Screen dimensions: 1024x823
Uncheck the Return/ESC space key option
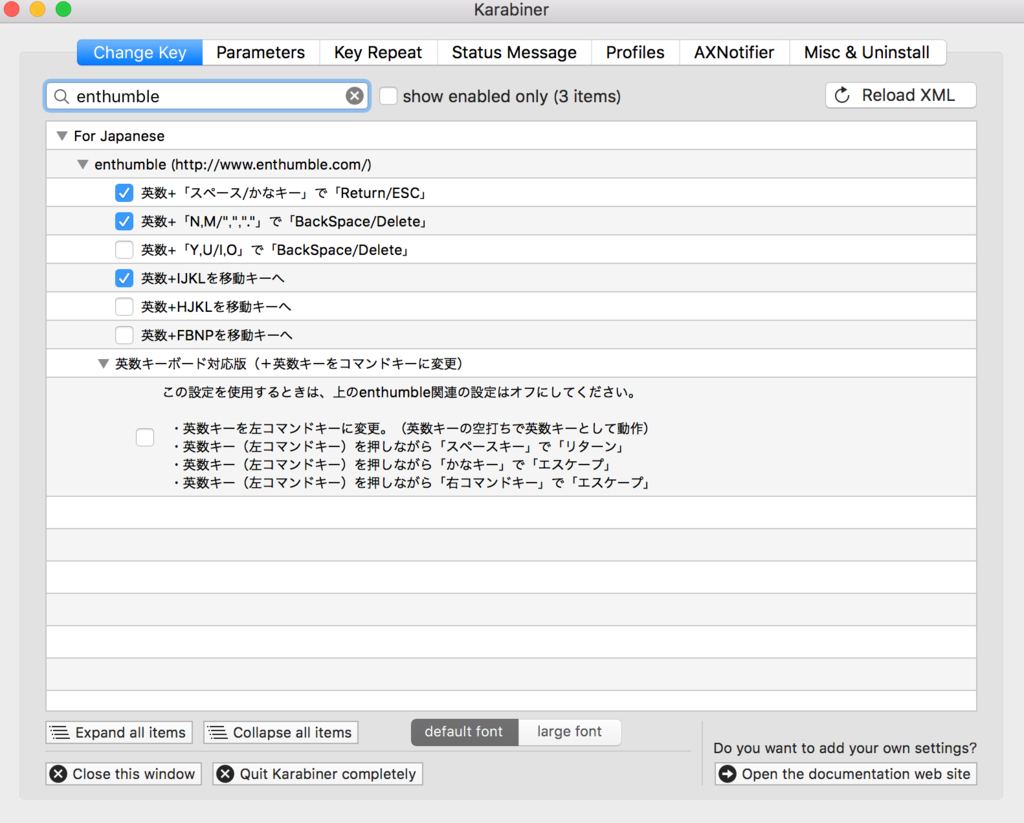pos(124,193)
